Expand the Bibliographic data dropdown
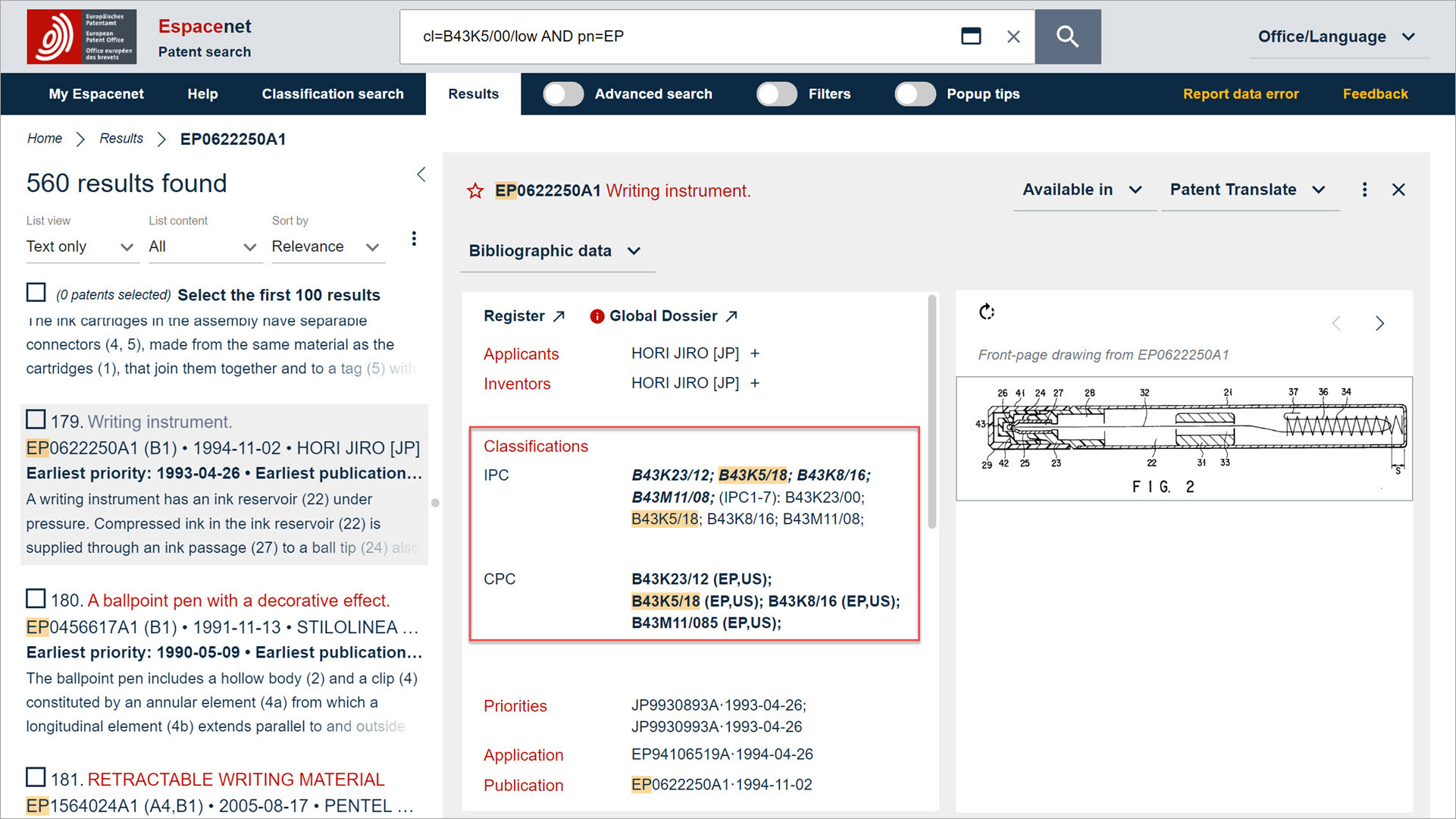The height and width of the screenshot is (819, 1456). pos(555,251)
